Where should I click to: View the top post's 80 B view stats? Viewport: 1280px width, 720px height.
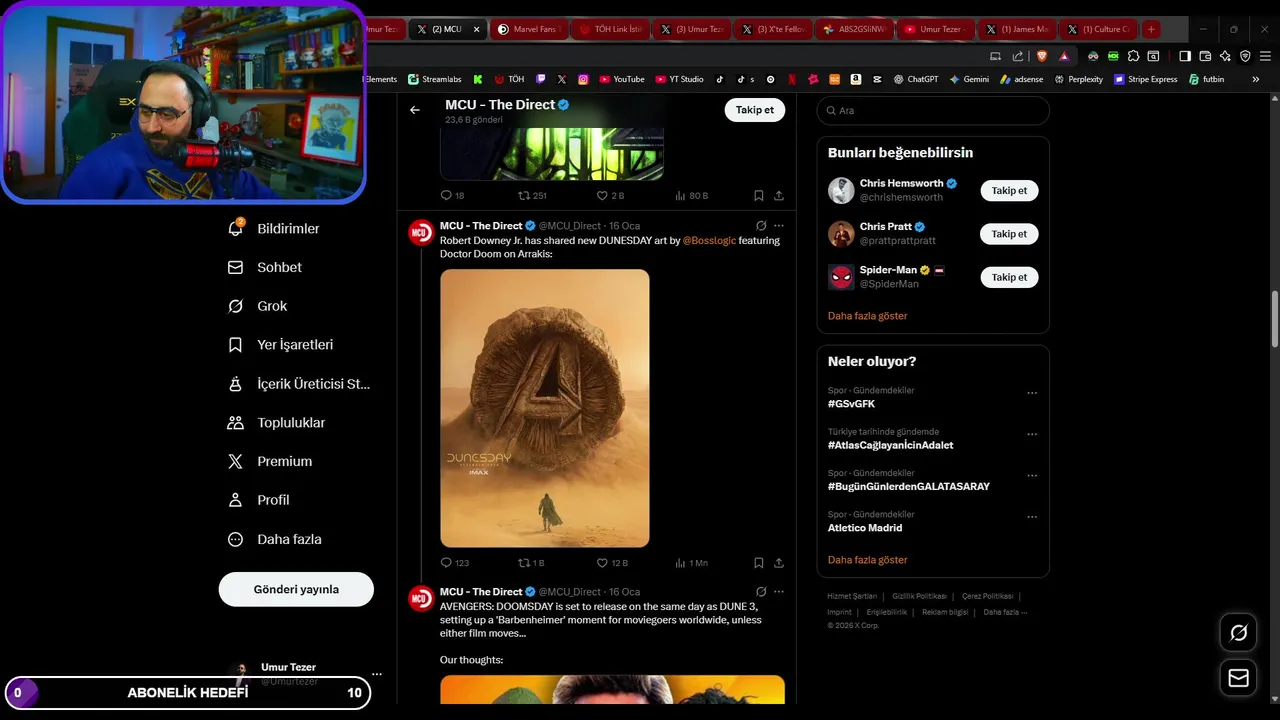(692, 196)
